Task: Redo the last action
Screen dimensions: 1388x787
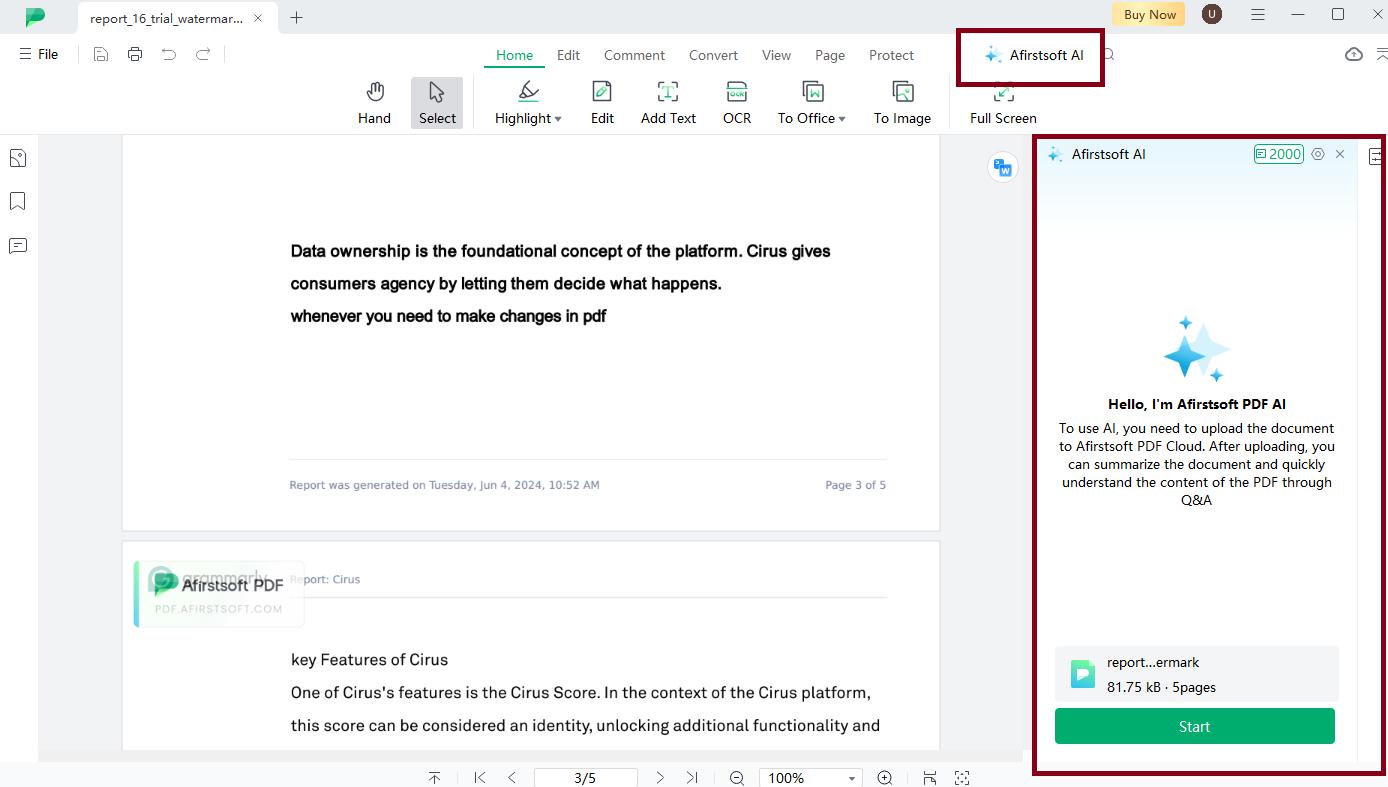Action: (203, 54)
